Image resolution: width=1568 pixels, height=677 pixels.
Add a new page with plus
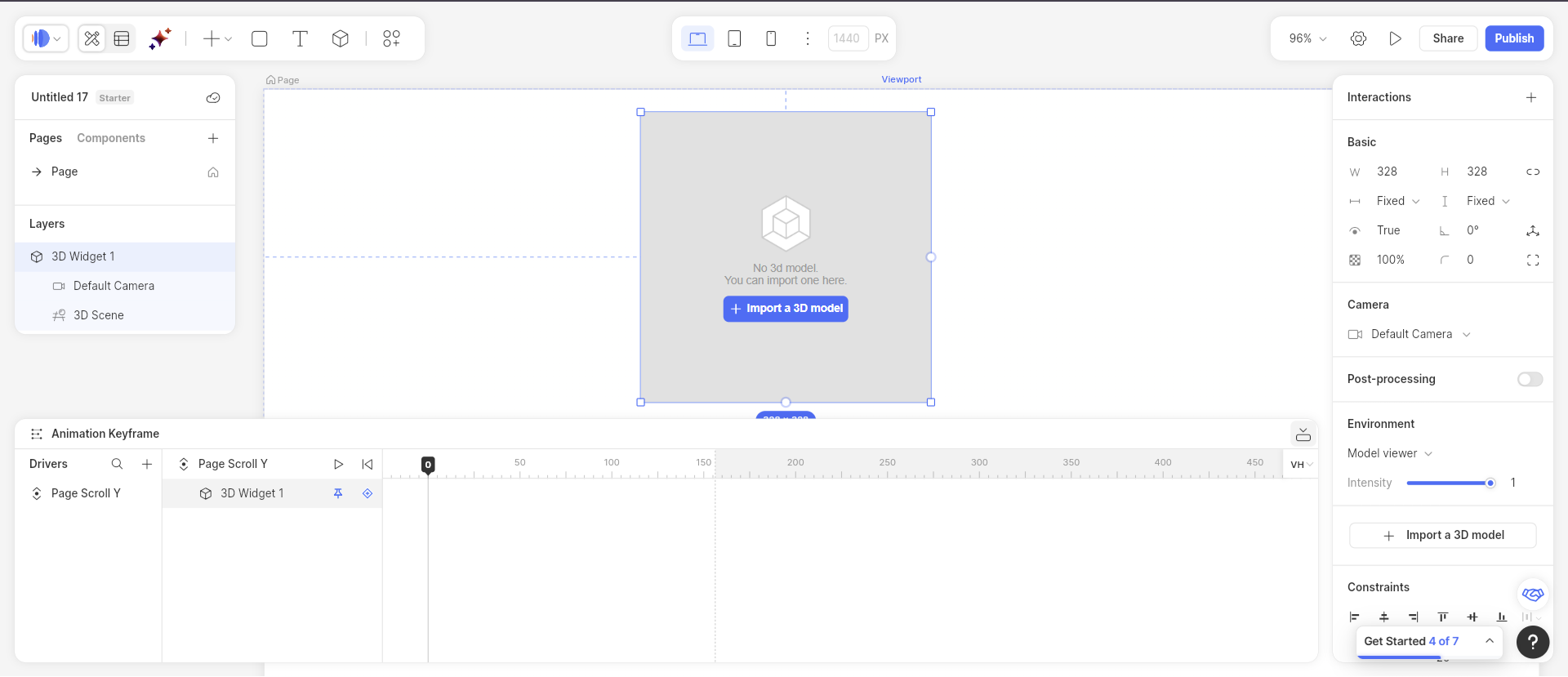(x=213, y=138)
